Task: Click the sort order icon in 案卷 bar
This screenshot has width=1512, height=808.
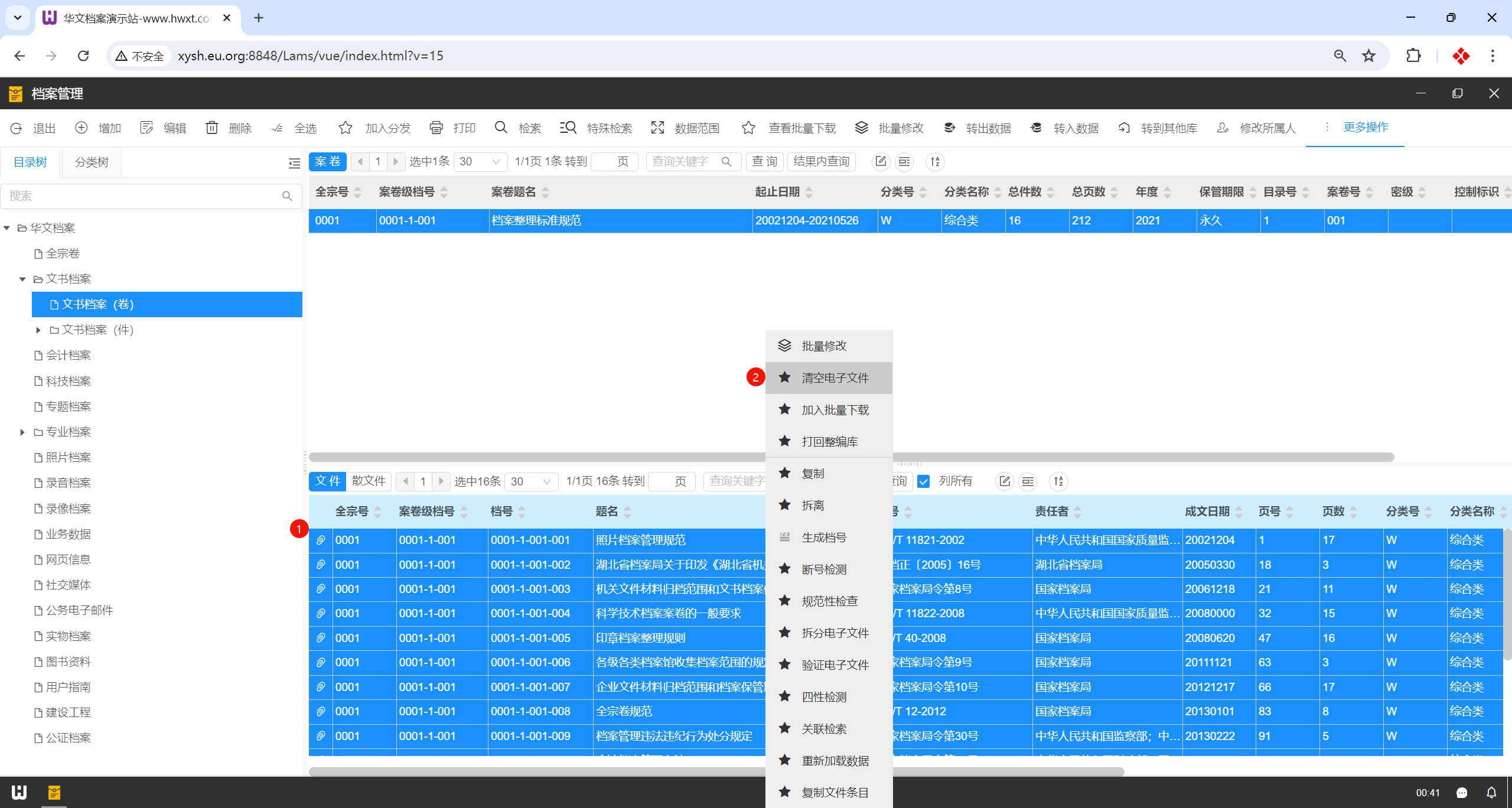Action: (x=935, y=162)
